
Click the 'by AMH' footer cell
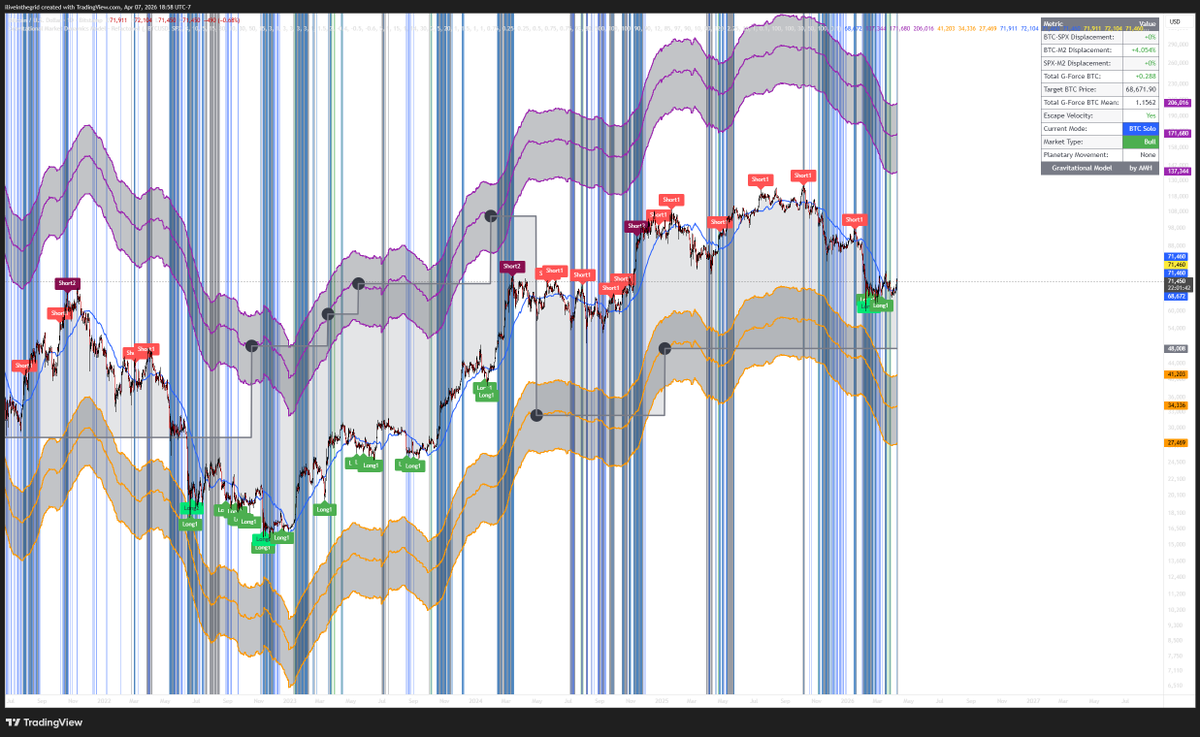(1143, 169)
